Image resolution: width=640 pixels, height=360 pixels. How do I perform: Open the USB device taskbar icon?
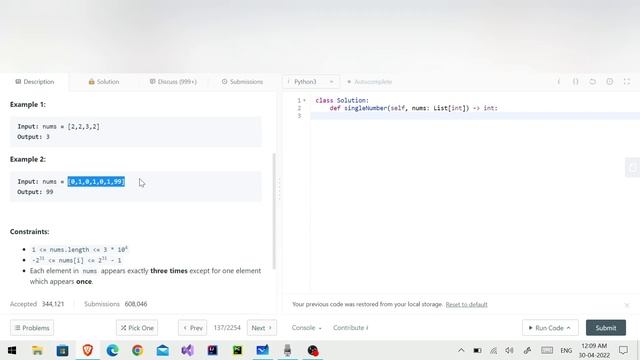click(287, 350)
